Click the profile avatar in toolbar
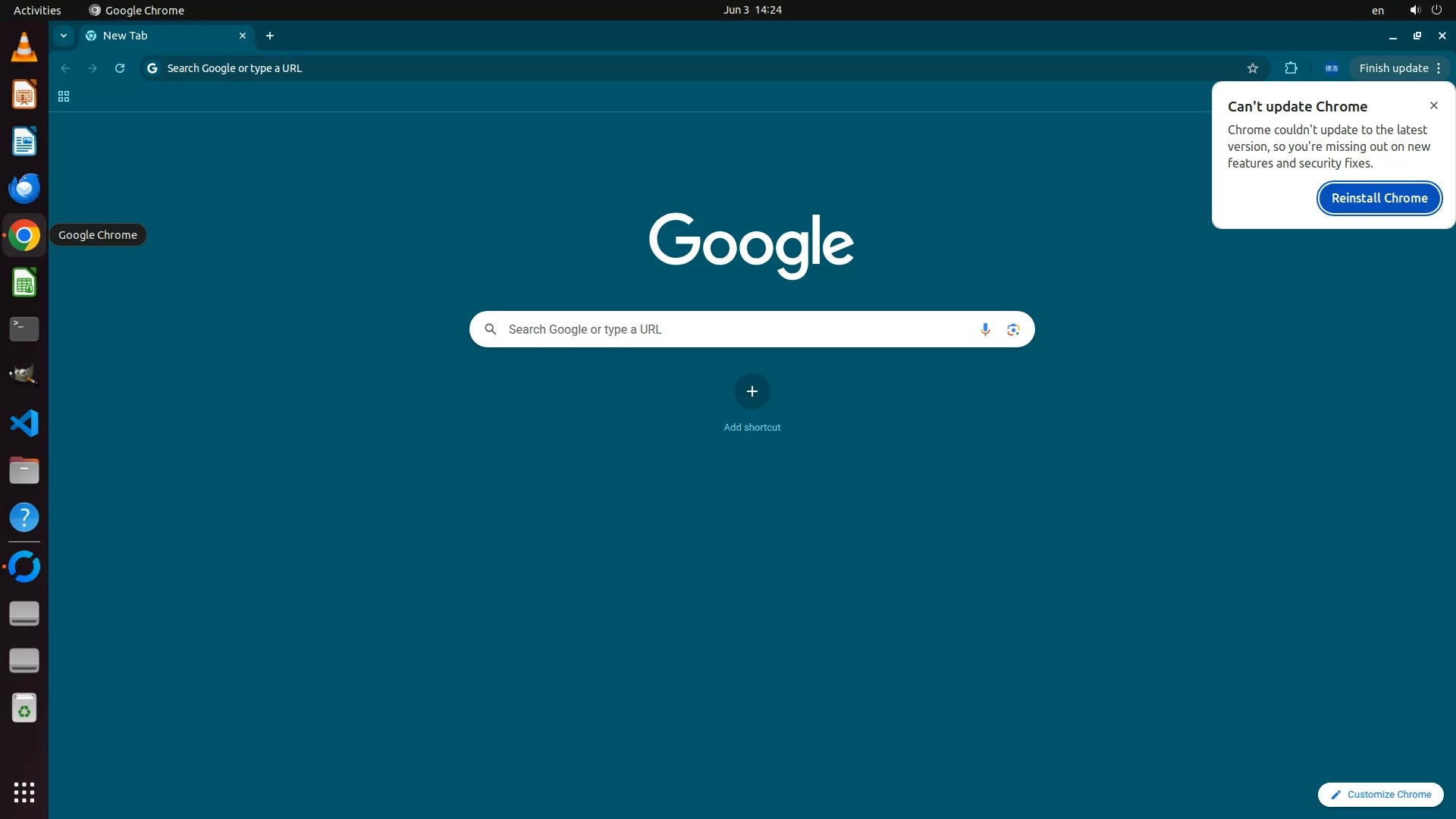The image size is (1456, 819). [x=1331, y=68]
